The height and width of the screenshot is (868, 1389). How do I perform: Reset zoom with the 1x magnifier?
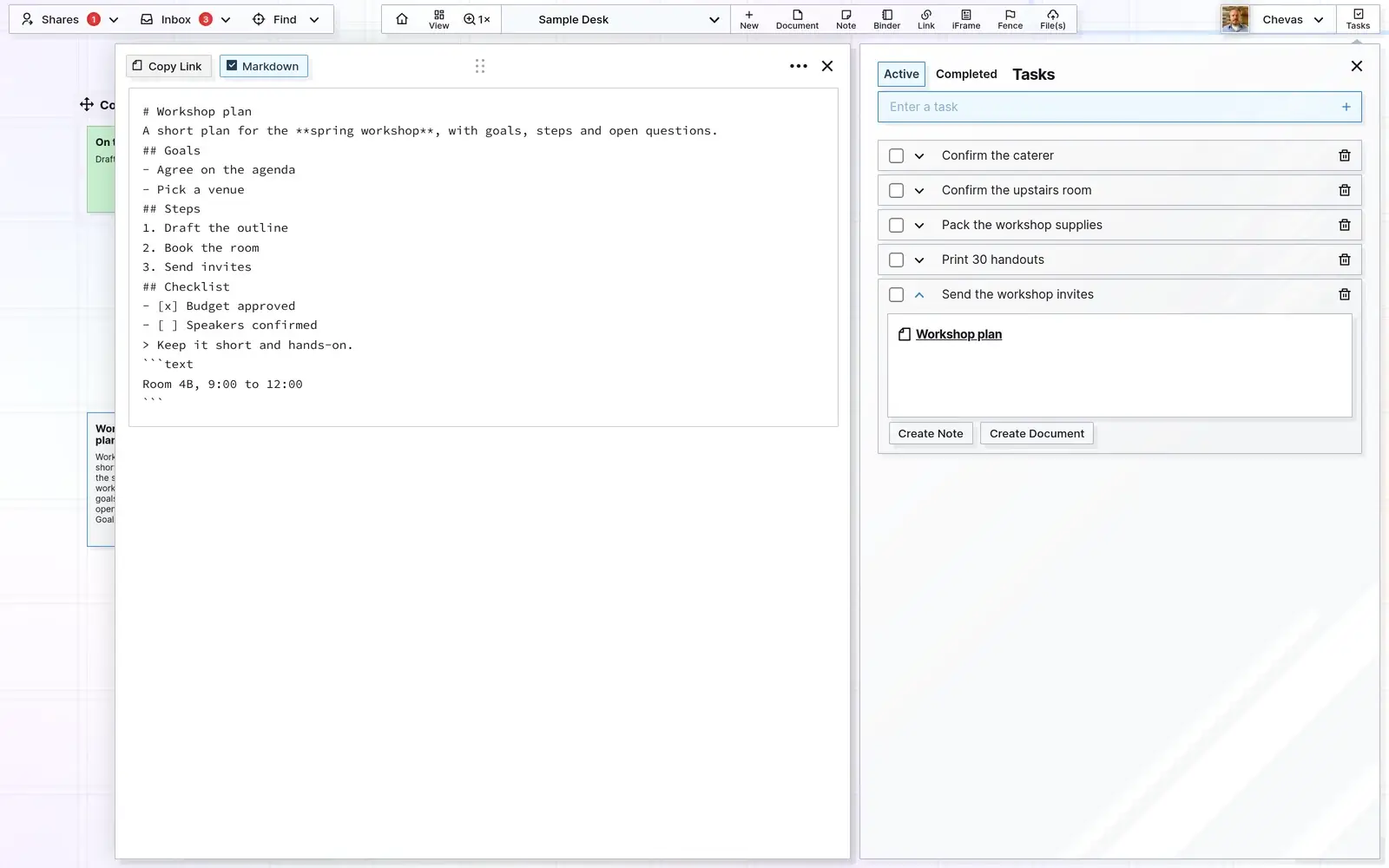click(477, 19)
